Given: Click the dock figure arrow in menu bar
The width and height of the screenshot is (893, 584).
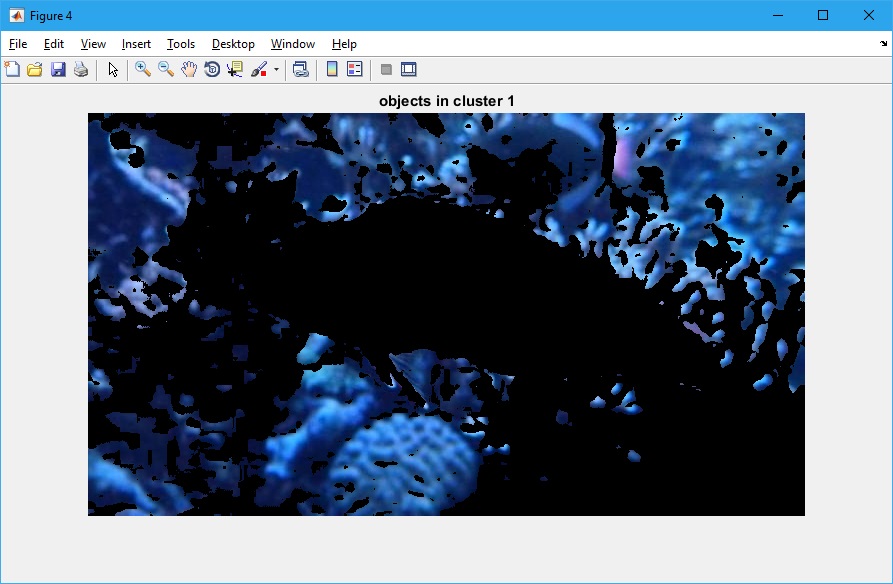Looking at the screenshot, I should [x=883, y=44].
